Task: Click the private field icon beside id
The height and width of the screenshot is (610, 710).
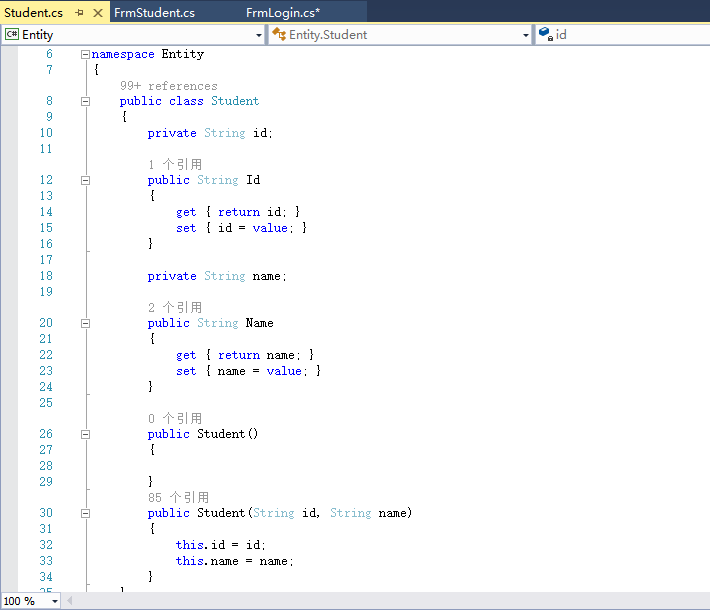Action: click(546, 34)
